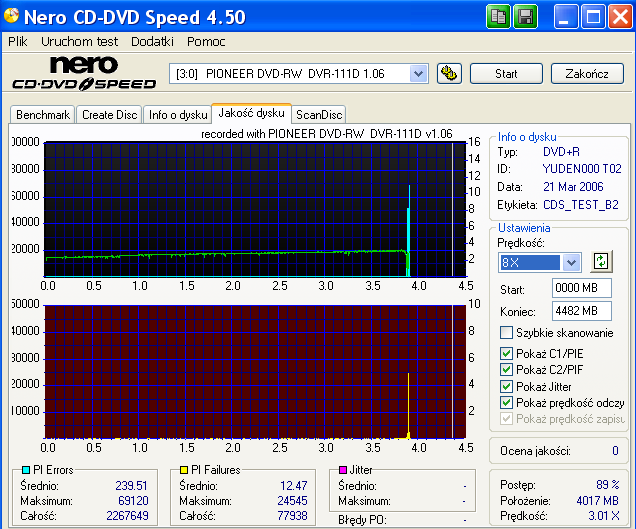Screen dimensions: 636x529
Task: Click the Ocena jakości value 0
Action: click(615, 451)
